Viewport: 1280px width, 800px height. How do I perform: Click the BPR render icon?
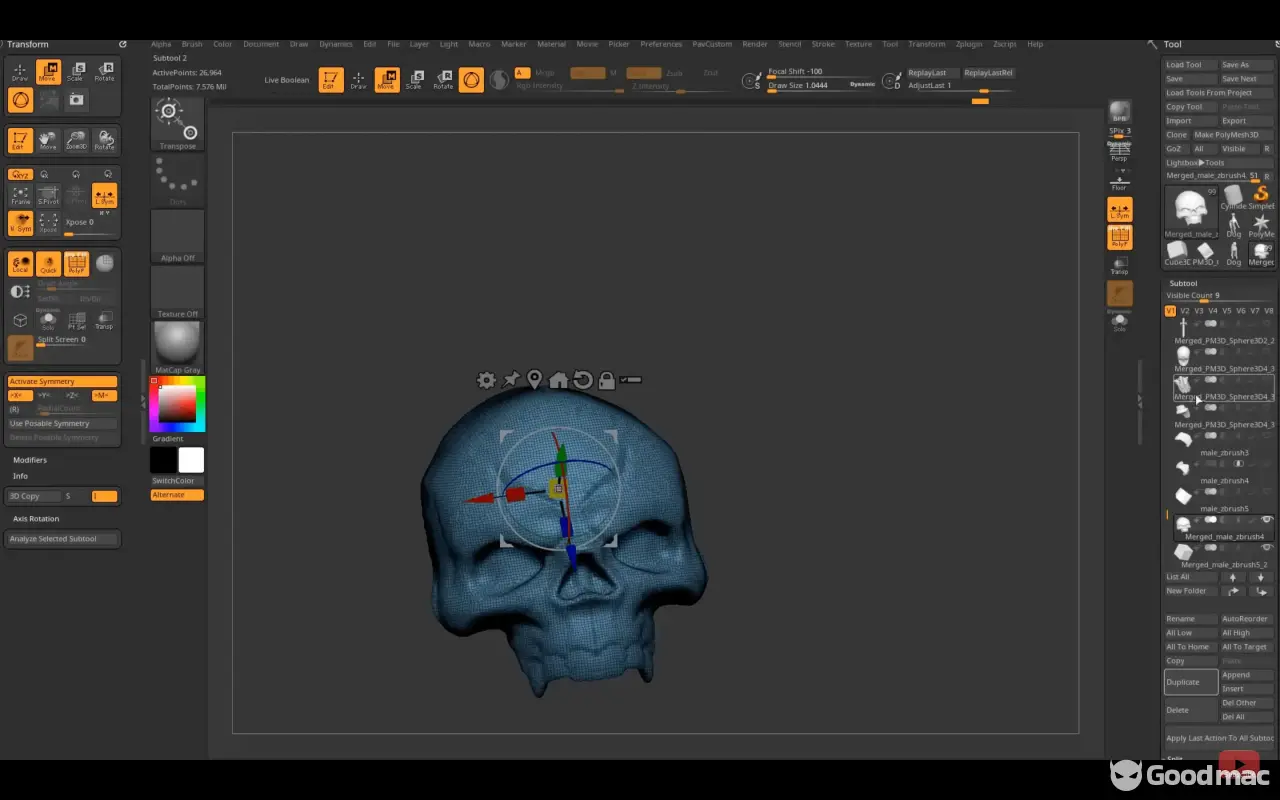(x=1119, y=111)
